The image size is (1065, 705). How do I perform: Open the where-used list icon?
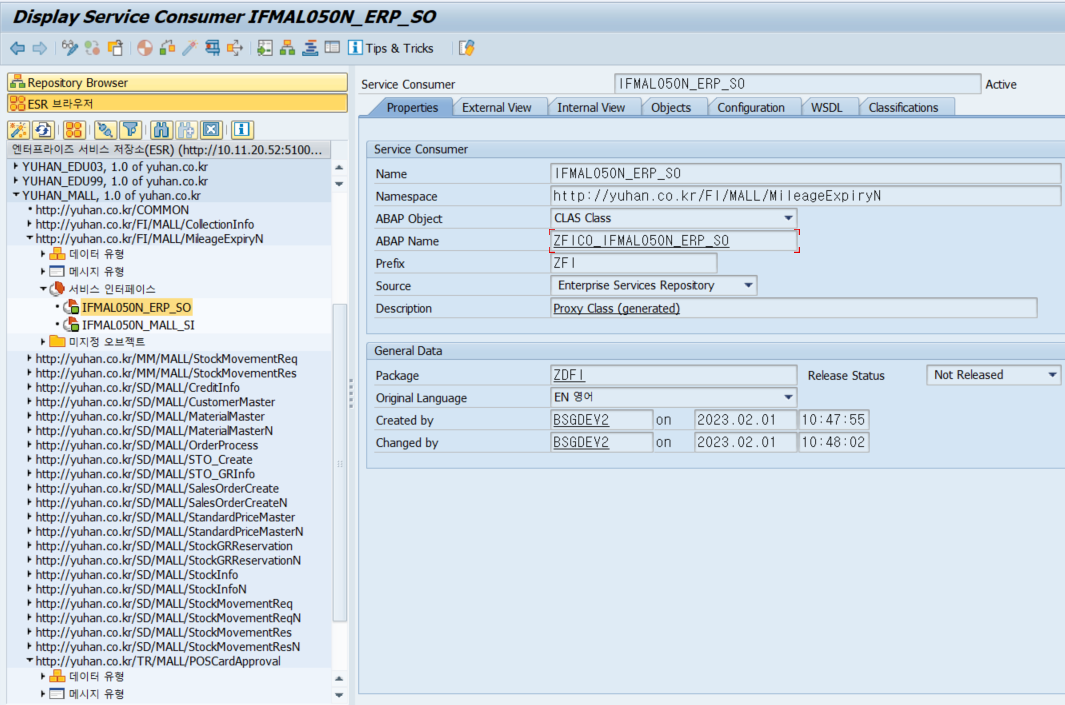tap(213, 48)
